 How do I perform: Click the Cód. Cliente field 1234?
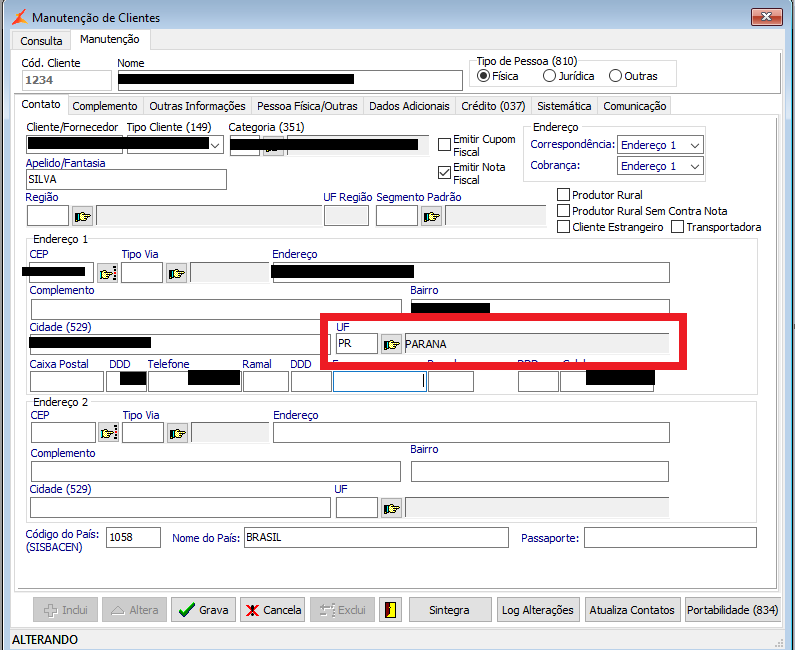click(67, 80)
